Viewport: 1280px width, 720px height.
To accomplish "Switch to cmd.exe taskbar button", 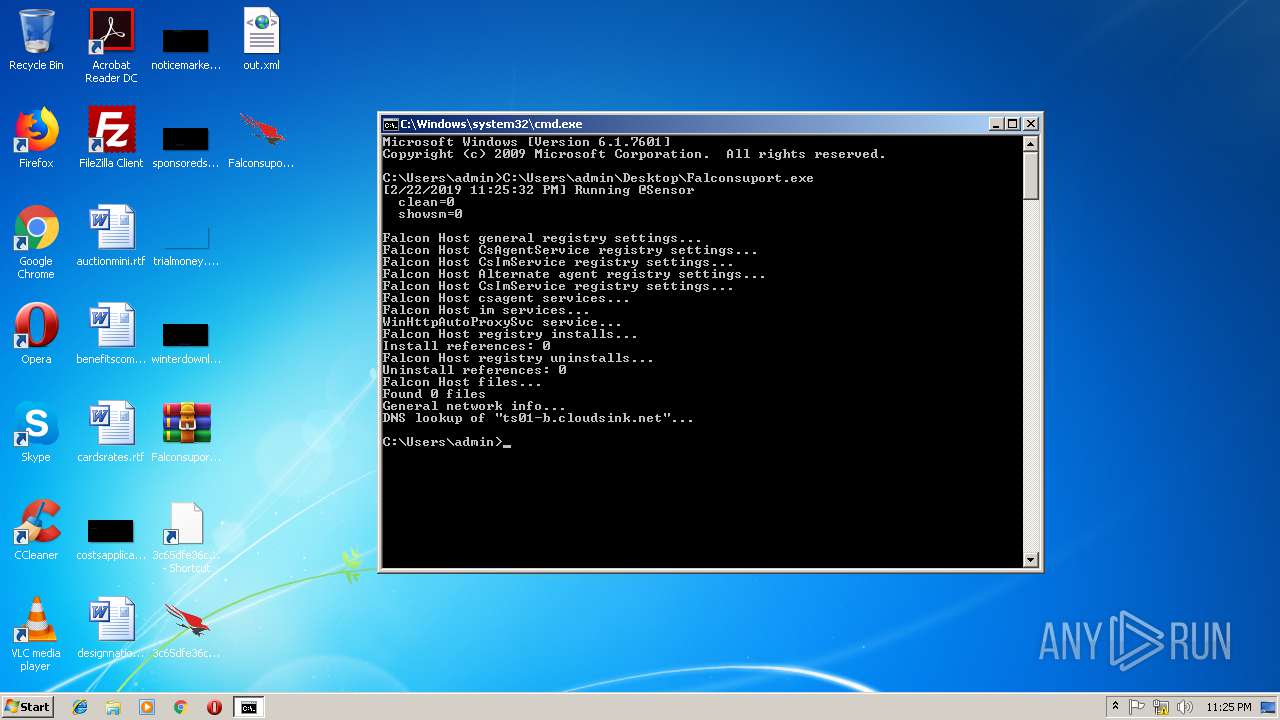I will point(248,707).
